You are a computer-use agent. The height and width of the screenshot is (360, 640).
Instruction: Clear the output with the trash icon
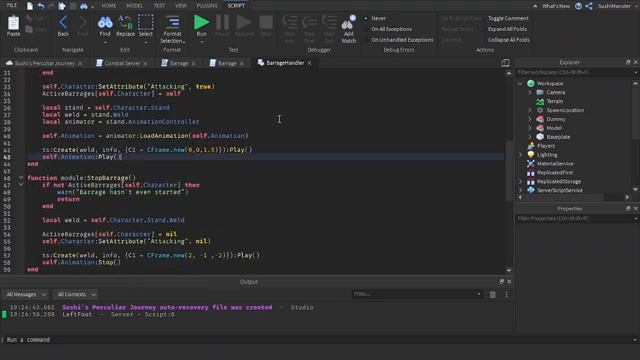point(493,294)
